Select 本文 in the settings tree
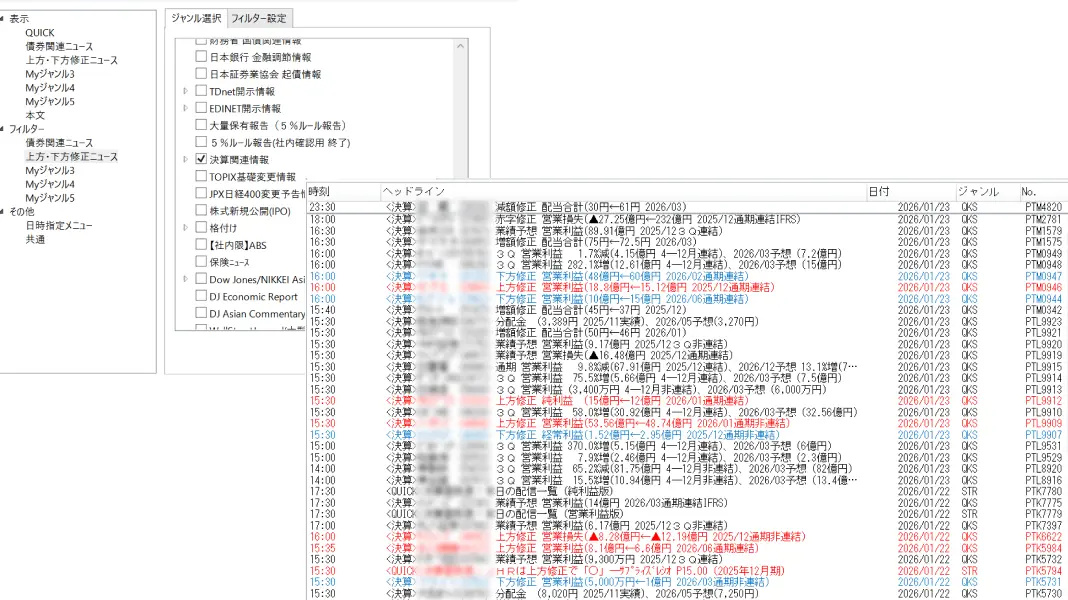This screenshot has width=1068, height=600. [35, 115]
